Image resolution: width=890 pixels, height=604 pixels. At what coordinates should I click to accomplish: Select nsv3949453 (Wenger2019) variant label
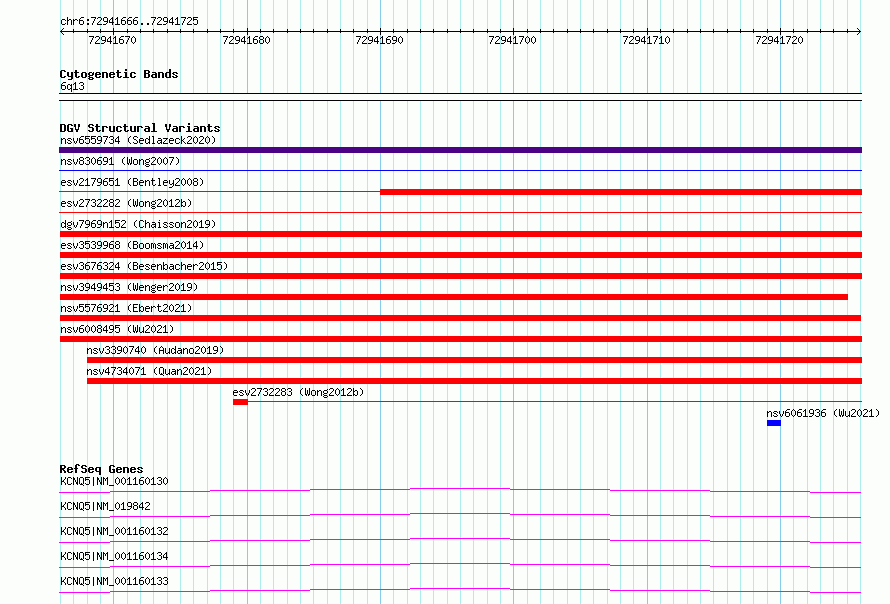click(x=129, y=287)
